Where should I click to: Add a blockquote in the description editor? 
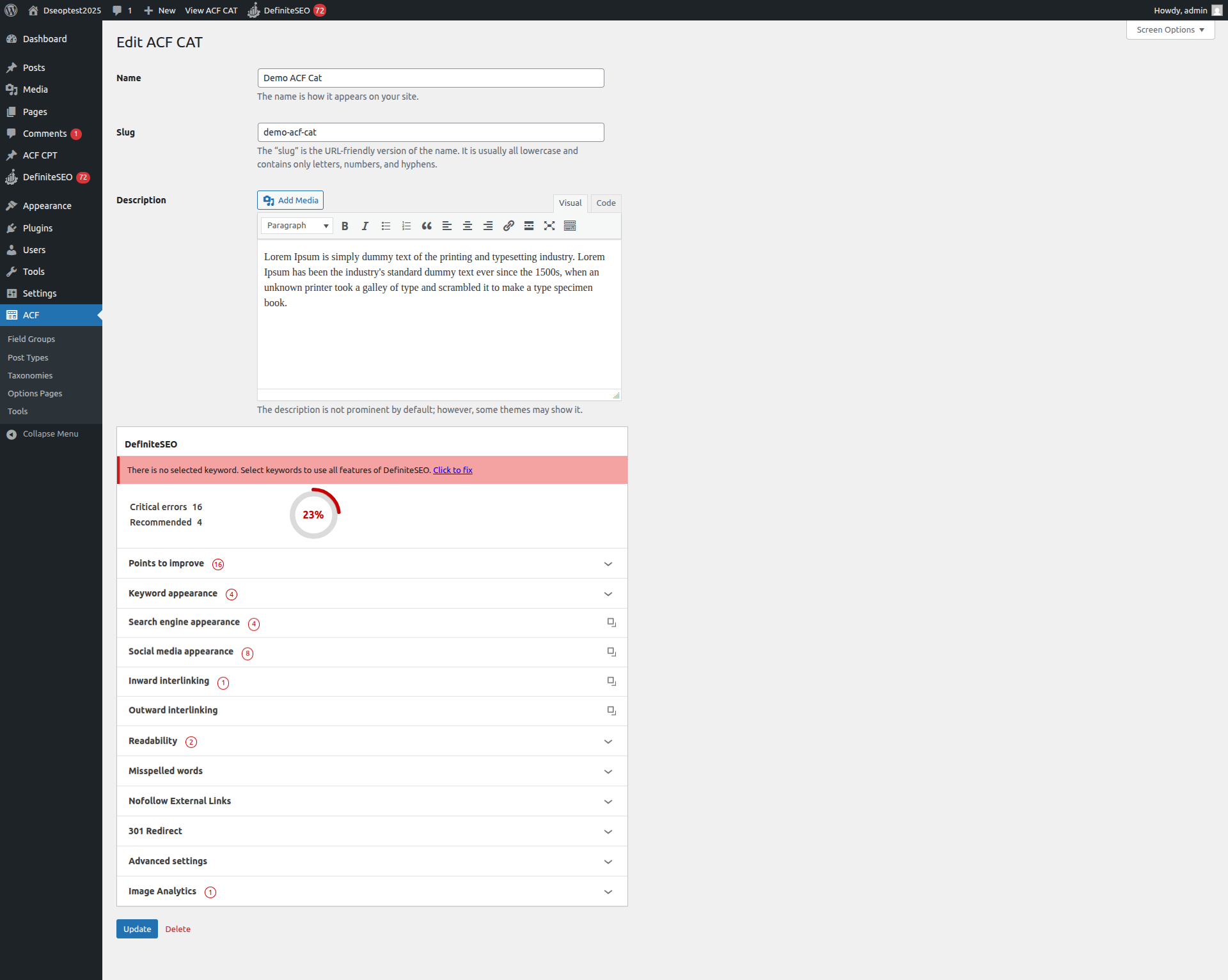pyautogui.click(x=427, y=226)
